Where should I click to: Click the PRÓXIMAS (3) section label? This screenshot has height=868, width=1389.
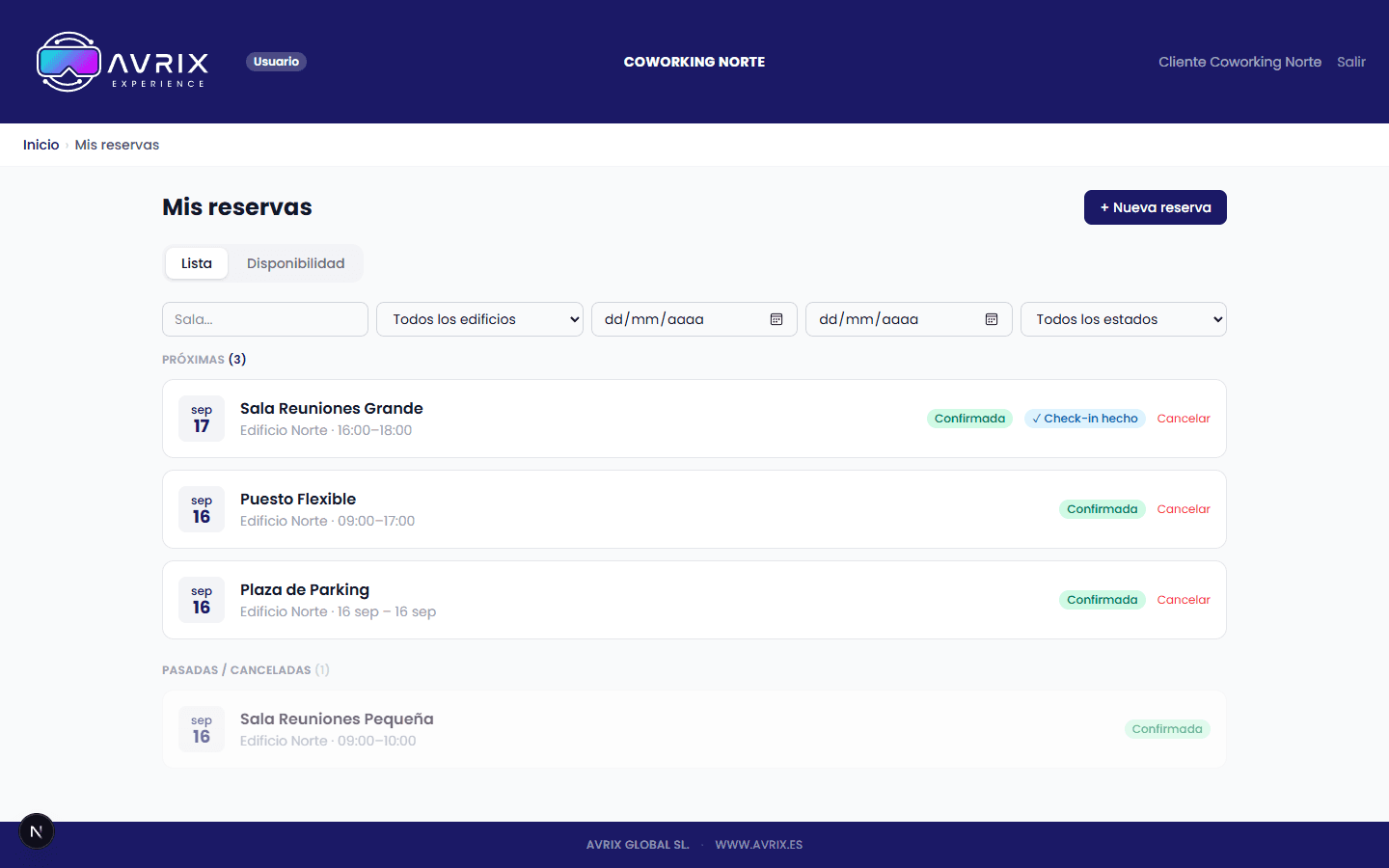(204, 359)
